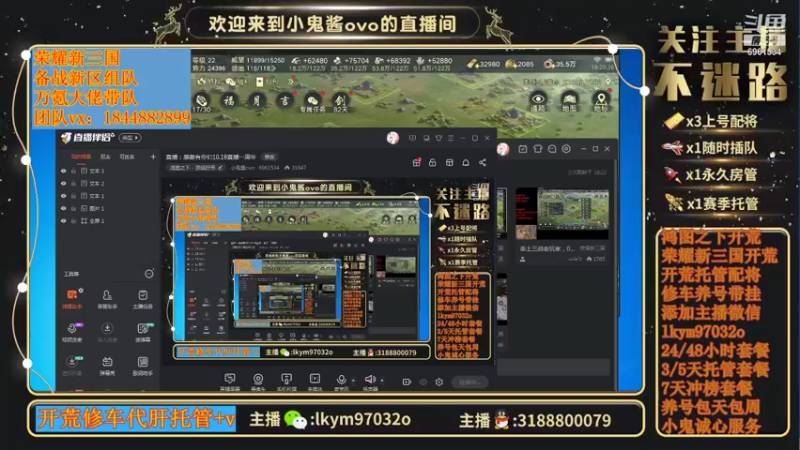Open the layout icon above preview

pos(449,162)
